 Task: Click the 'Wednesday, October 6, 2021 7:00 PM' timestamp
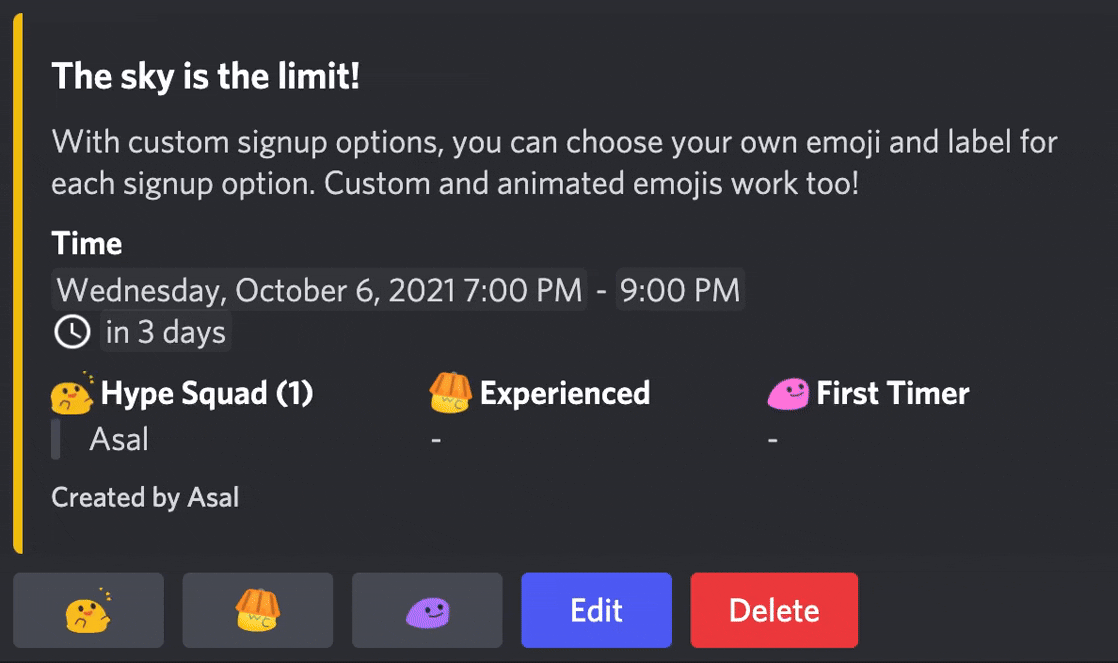(319, 290)
